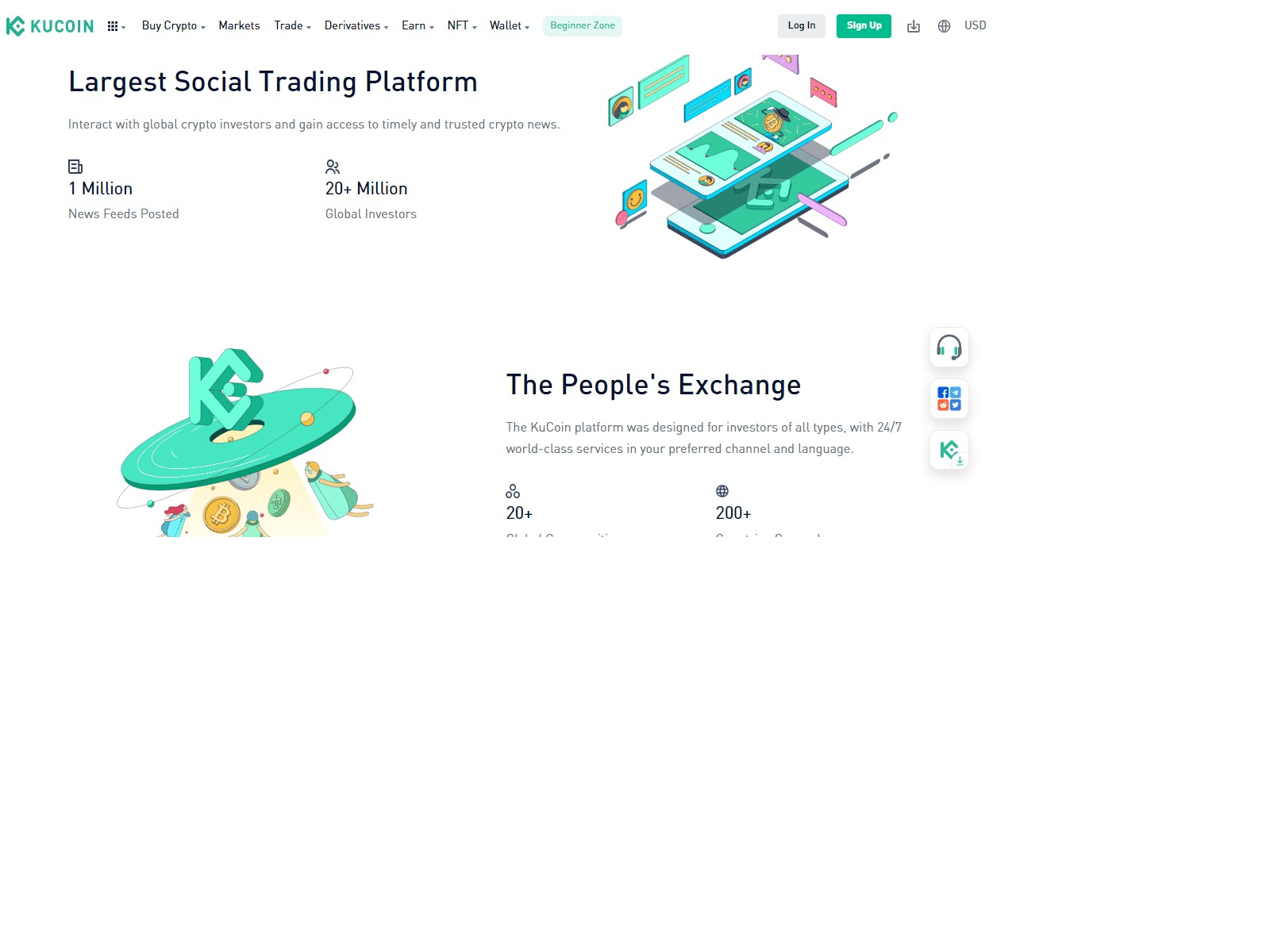Screen dimensions: 1270x952
Task: Expand the Trade dropdown menu
Action: (x=292, y=25)
